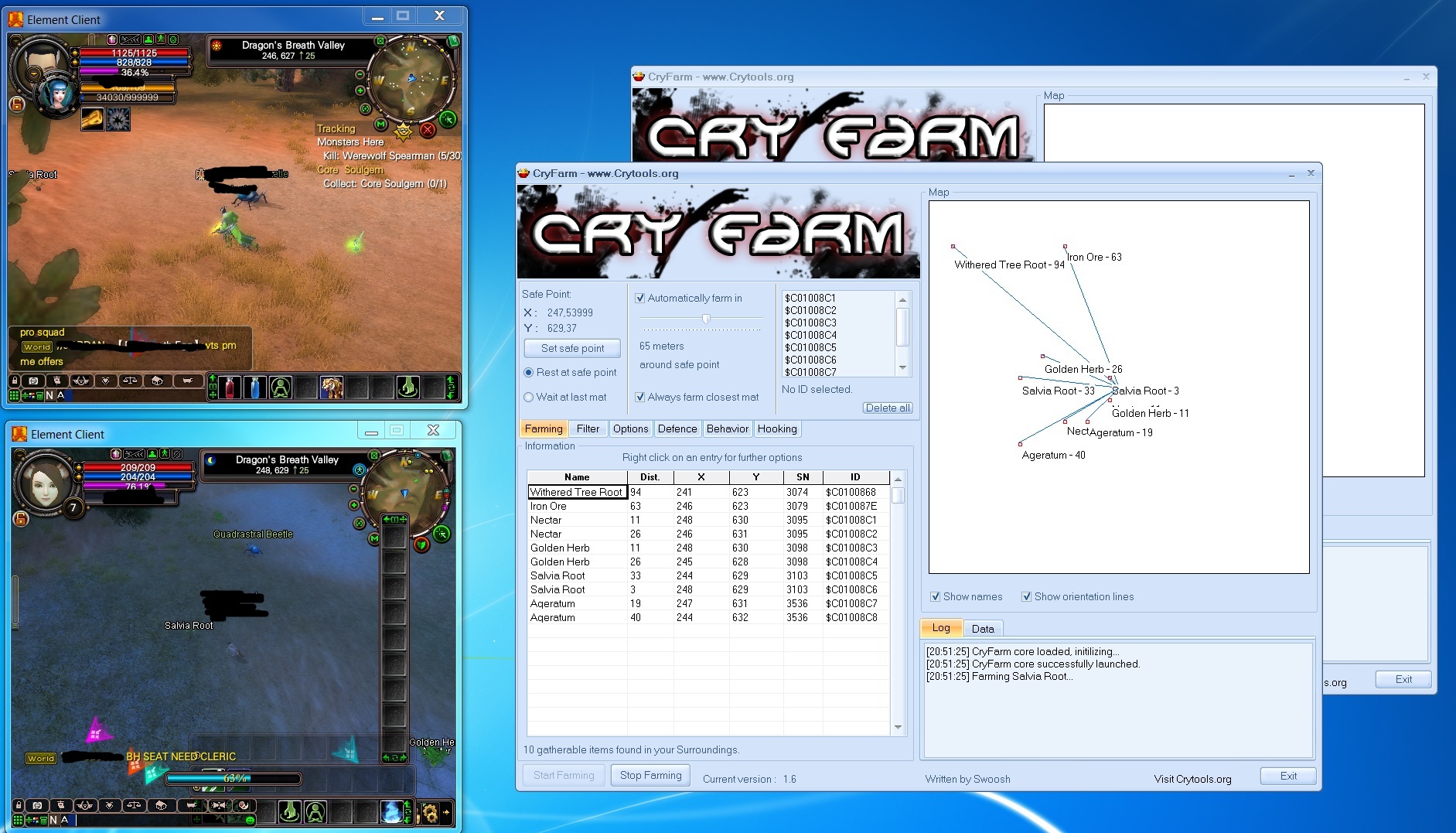Click the World channel tag in top chat
This screenshot has width=1456, height=833.
coord(36,347)
